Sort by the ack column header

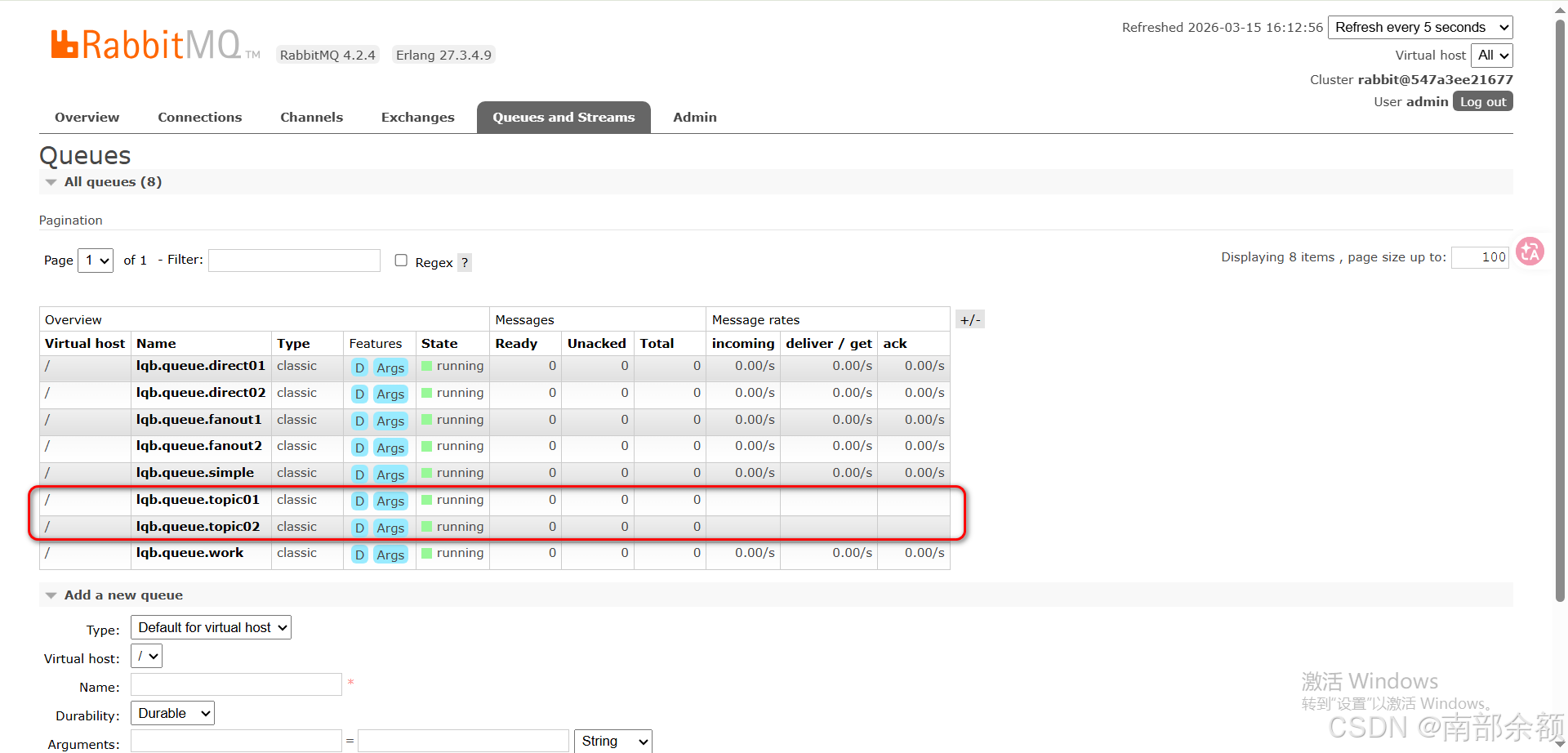[895, 344]
